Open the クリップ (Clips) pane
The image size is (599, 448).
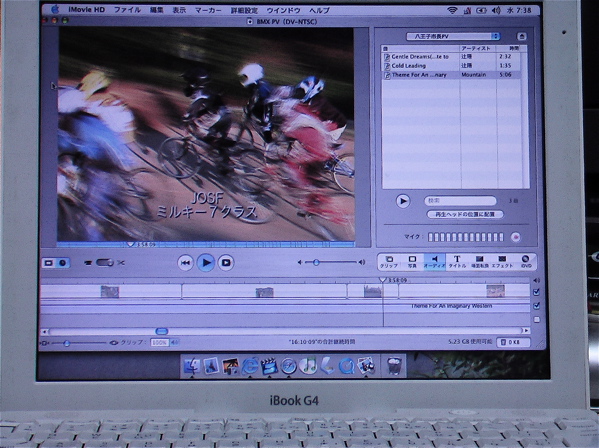pyautogui.click(x=389, y=262)
